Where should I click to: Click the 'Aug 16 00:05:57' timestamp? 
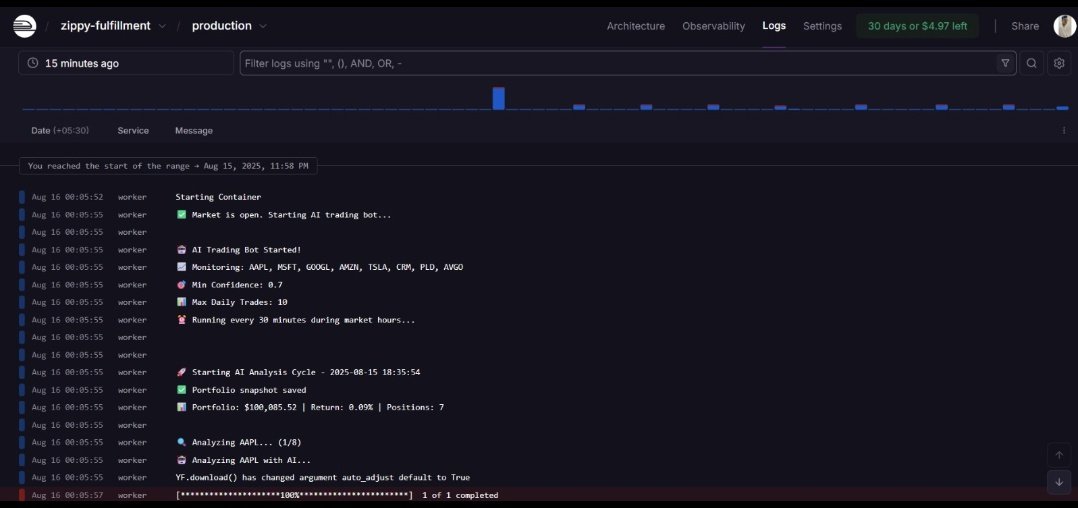pos(67,495)
